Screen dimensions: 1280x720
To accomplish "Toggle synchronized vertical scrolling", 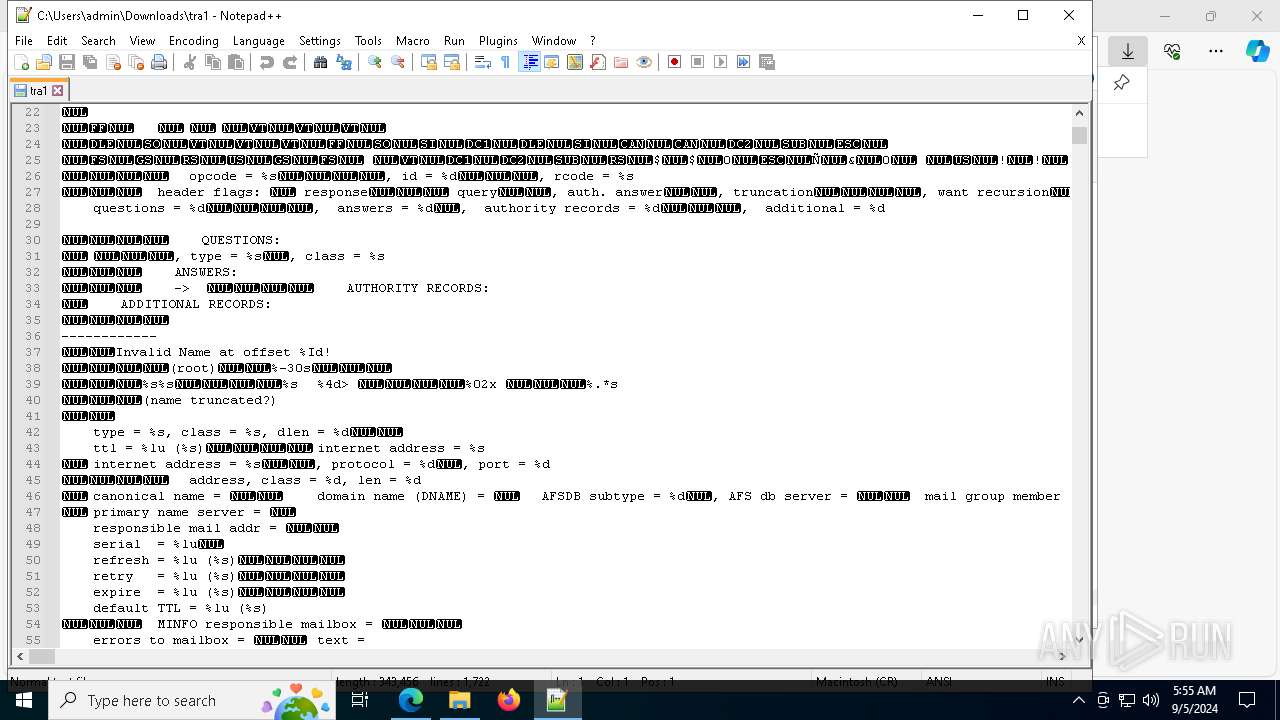I will pyautogui.click(x=429, y=62).
